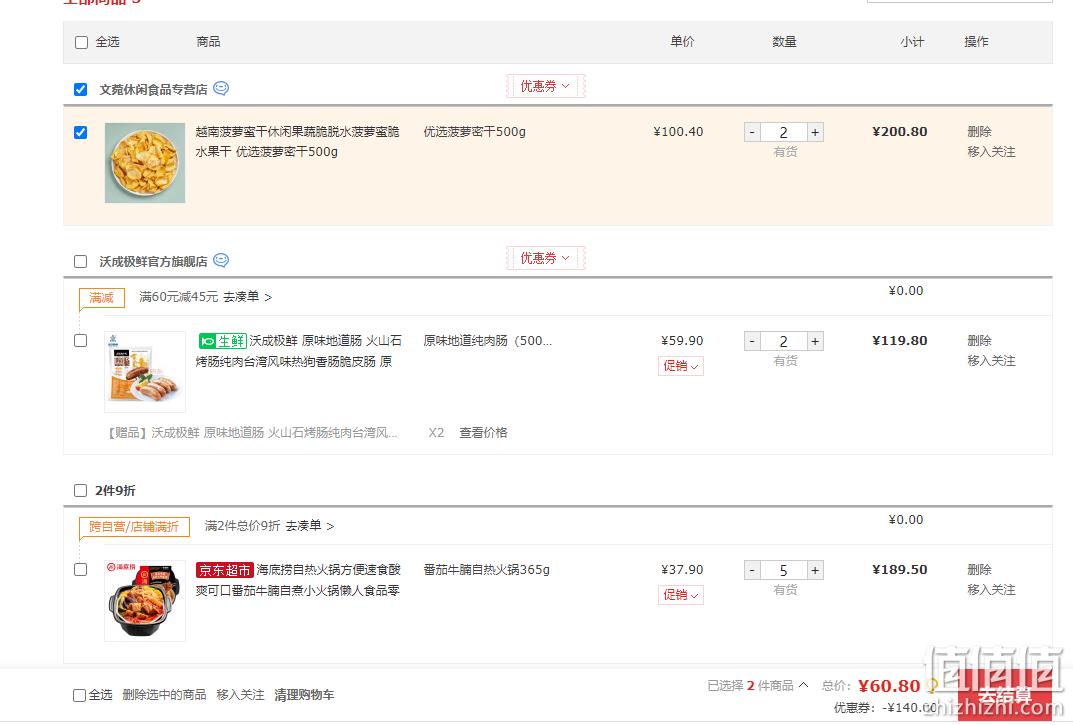Select the 海底捞自热火锅 item checkbox

click(81, 570)
